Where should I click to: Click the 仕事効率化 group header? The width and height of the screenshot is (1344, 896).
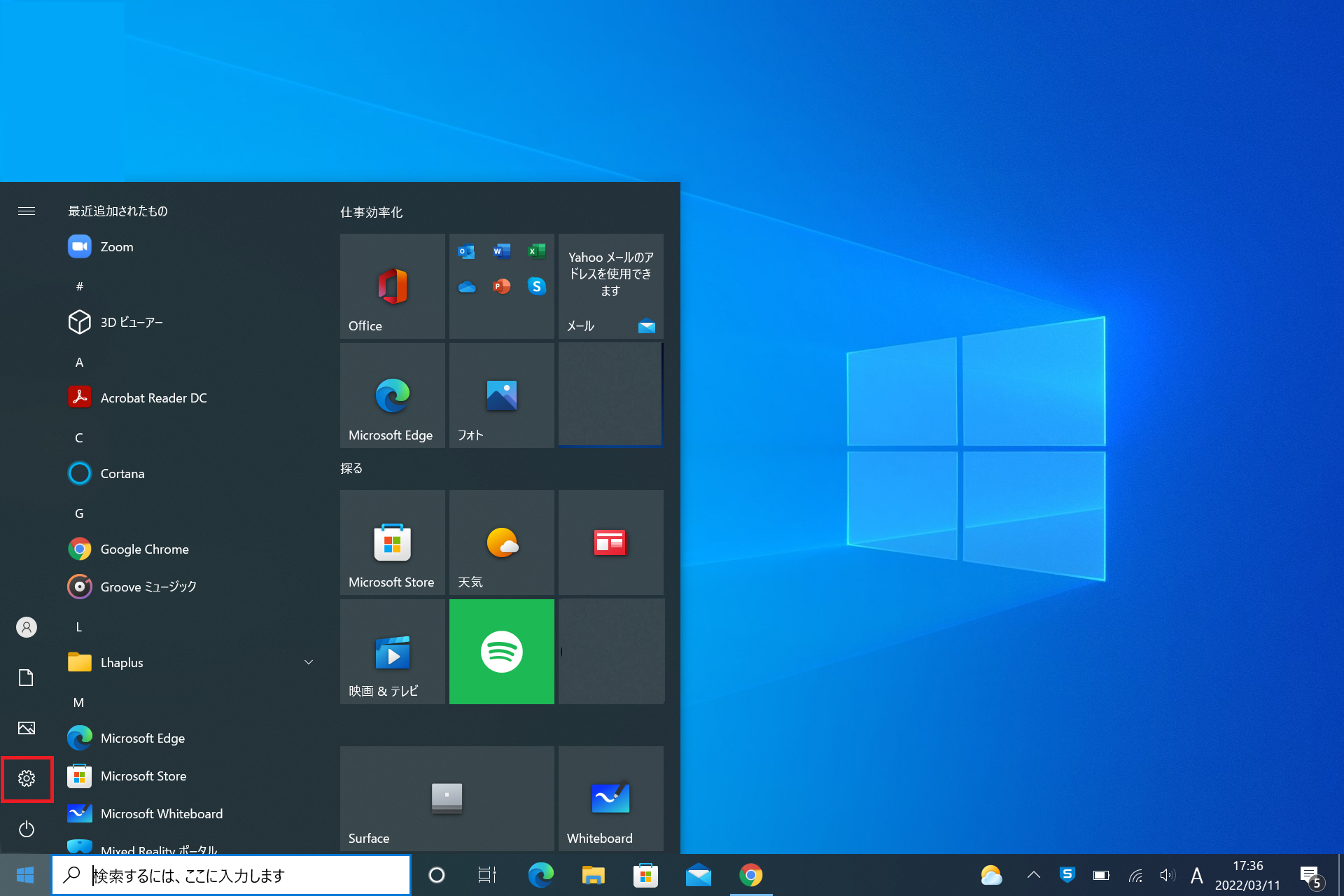(371, 212)
